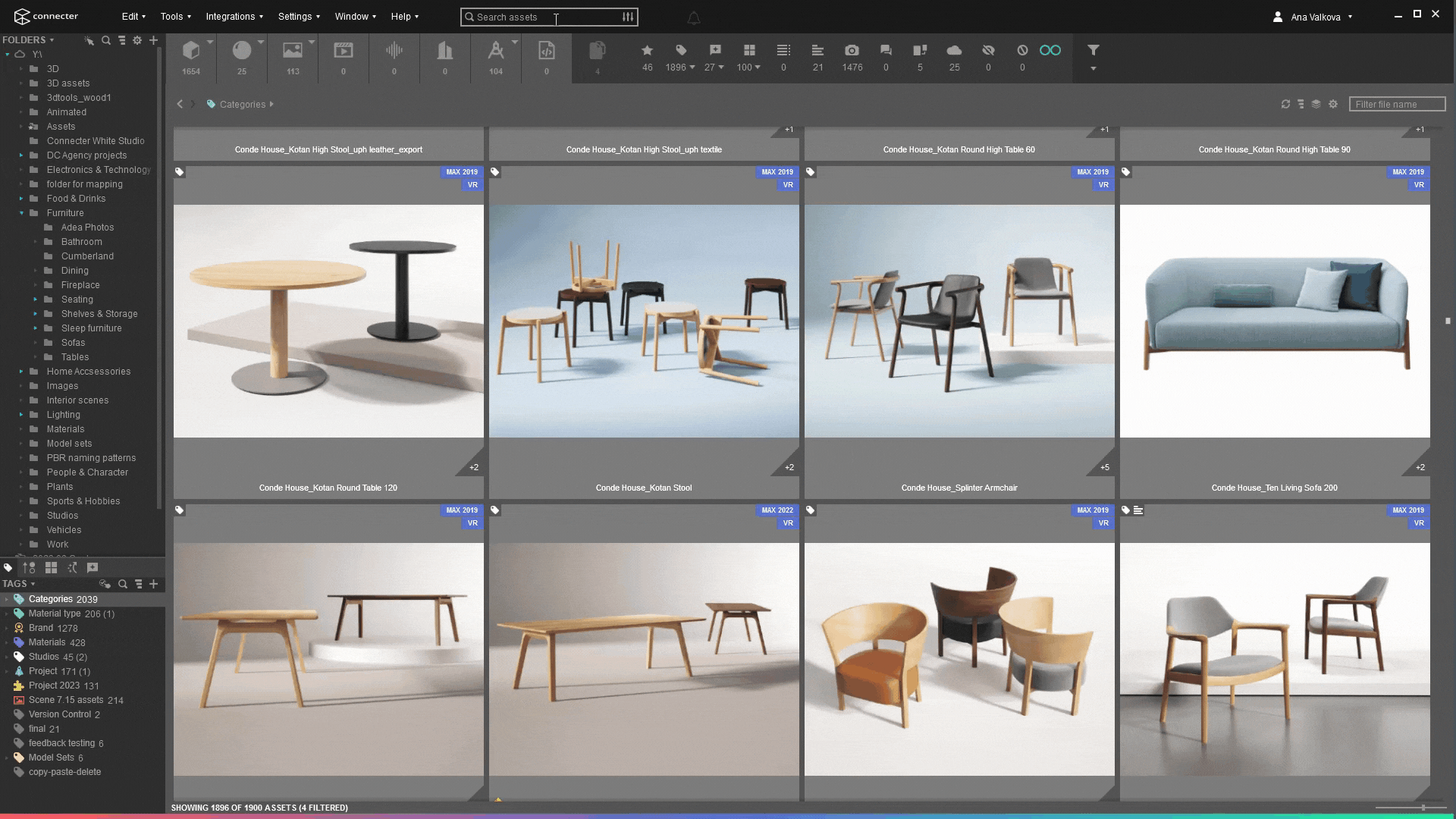This screenshot has width=1456, height=819.
Task: Navigate back with breadcrumb arrow
Action: coord(180,104)
